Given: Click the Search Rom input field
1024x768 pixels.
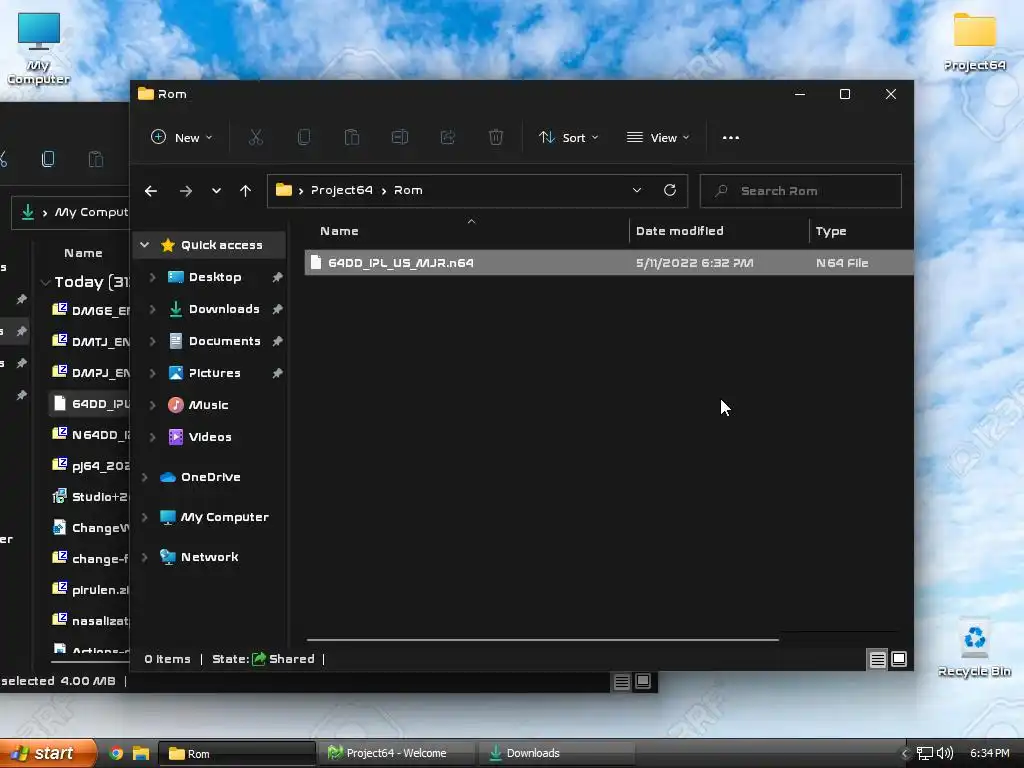Looking at the screenshot, I should tap(801, 191).
